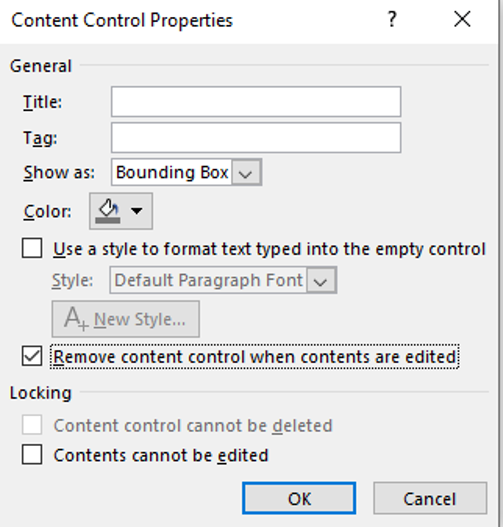This screenshot has width=503, height=527.
Task: Click the New Style button
Action: coord(126,319)
